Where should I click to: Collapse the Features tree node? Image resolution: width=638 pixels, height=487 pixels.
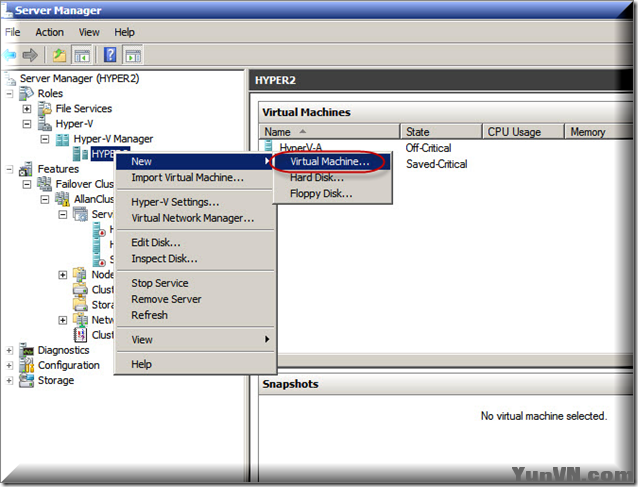10,169
